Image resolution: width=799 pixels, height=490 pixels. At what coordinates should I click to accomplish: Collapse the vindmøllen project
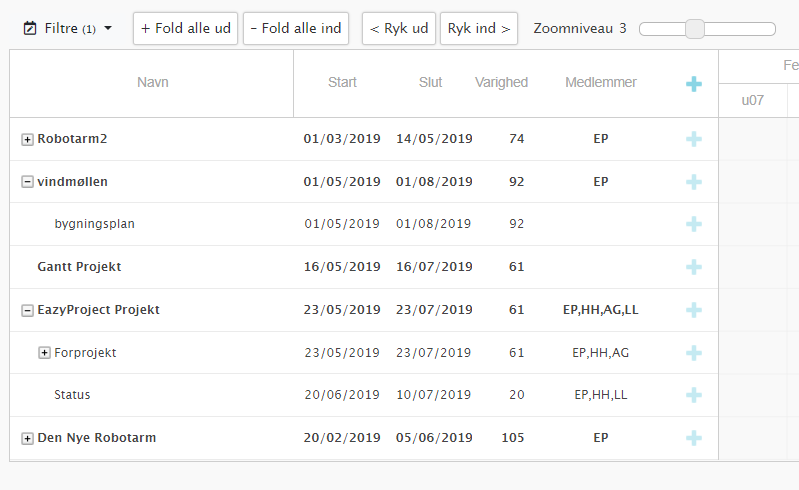point(27,182)
